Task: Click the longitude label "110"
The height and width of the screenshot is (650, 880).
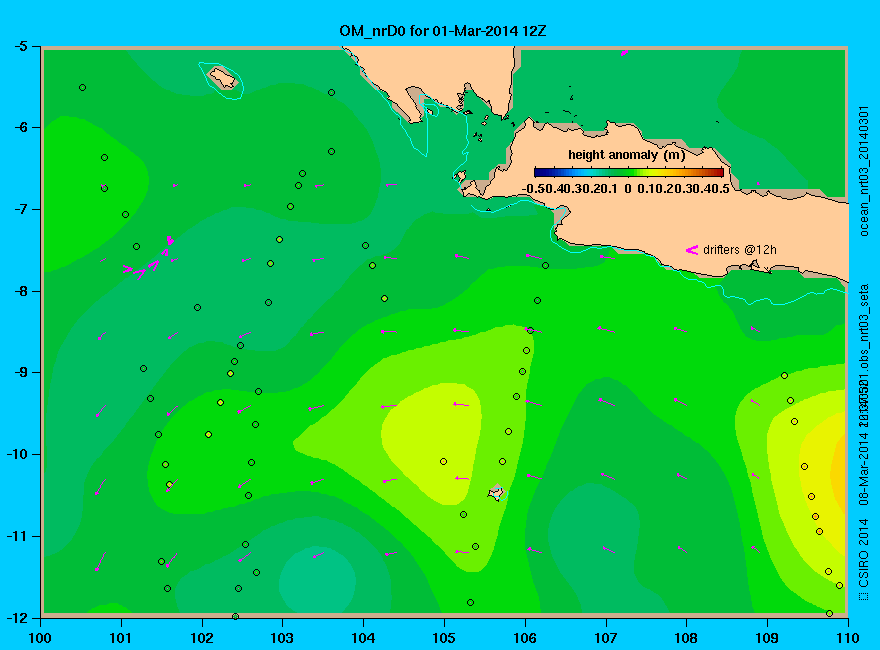Action: [x=848, y=638]
